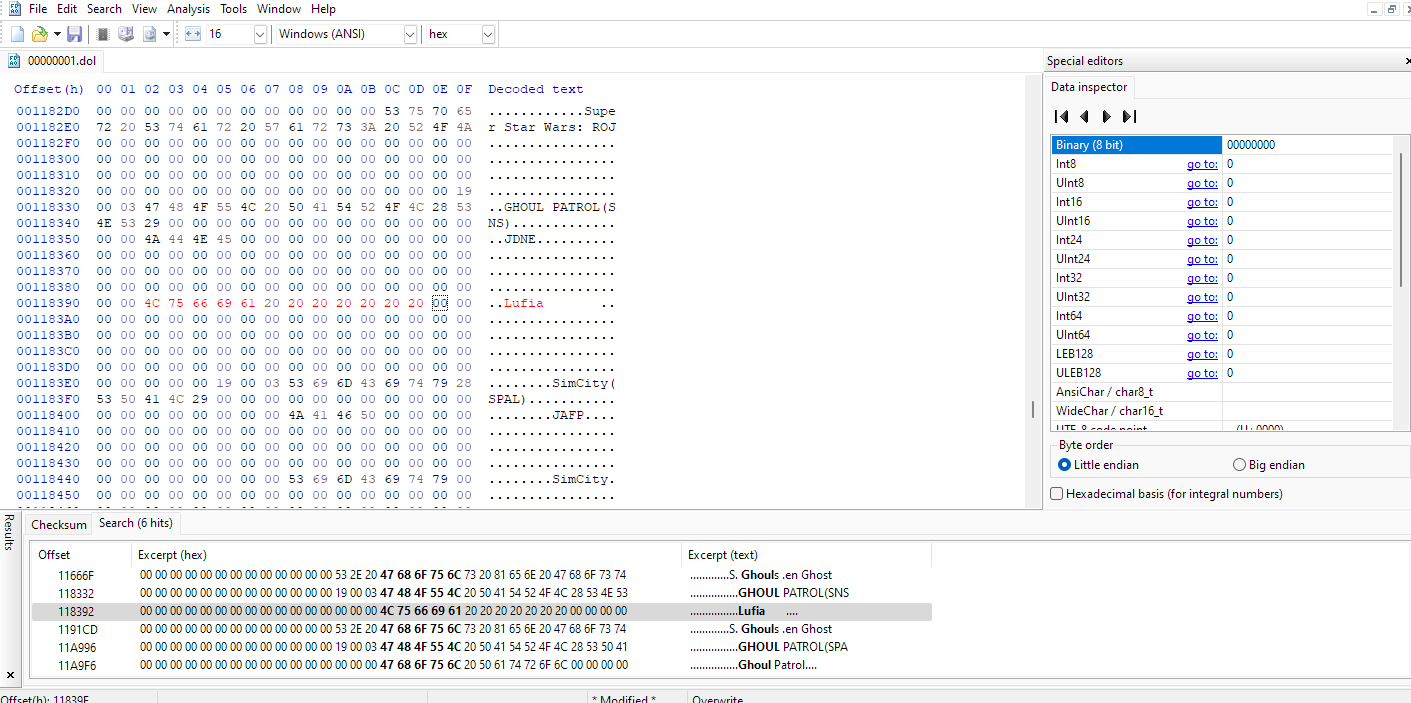Select the Binary (8 bit) row label
The height and width of the screenshot is (703, 1411).
click(x=1137, y=145)
